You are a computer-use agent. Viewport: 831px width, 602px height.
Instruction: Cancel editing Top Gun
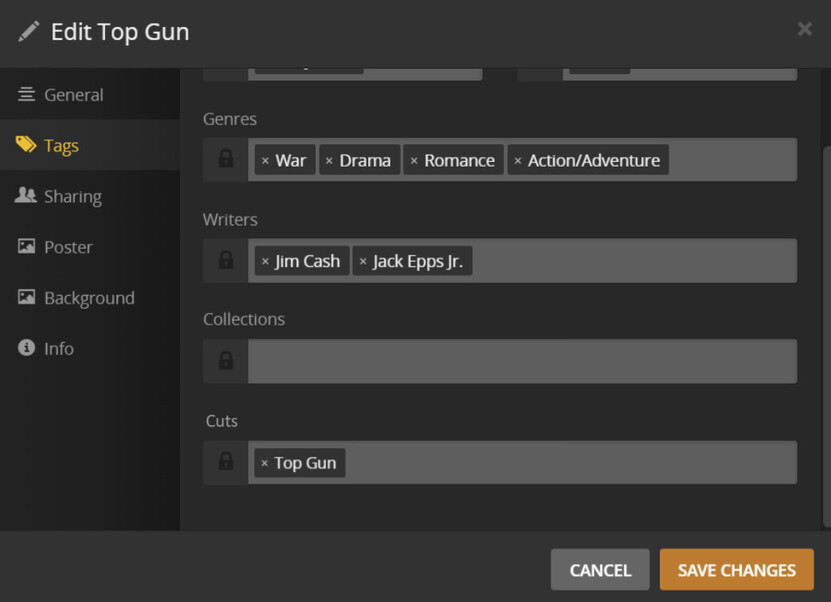pos(600,570)
